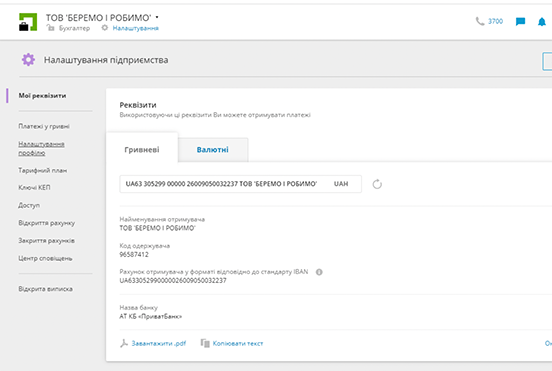Click the bank name АТ КБ «ПриватБанк»
The height and width of the screenshot is (371, 552).
tap(151, 316)
